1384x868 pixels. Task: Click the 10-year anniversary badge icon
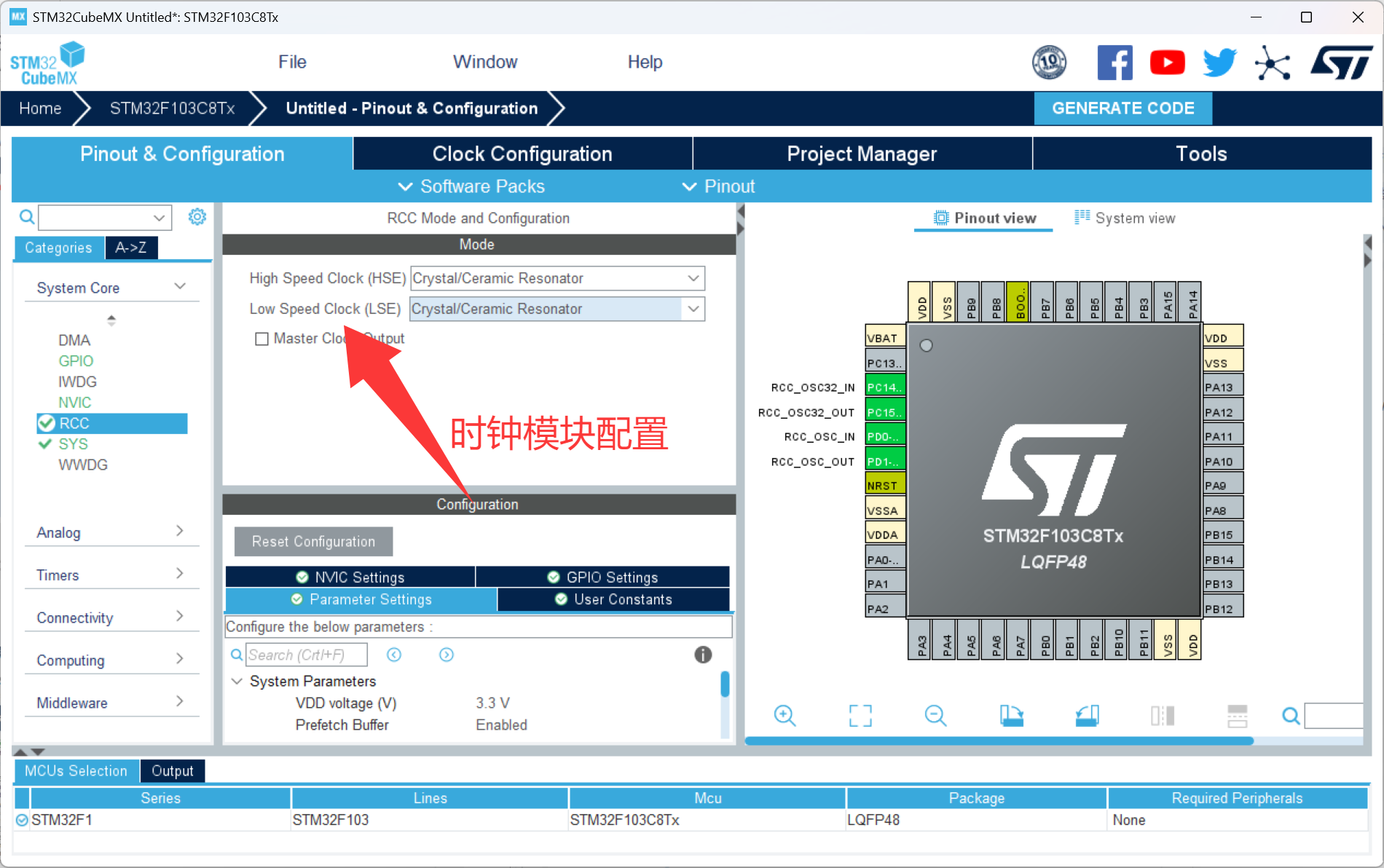[x=1049, y=63]
